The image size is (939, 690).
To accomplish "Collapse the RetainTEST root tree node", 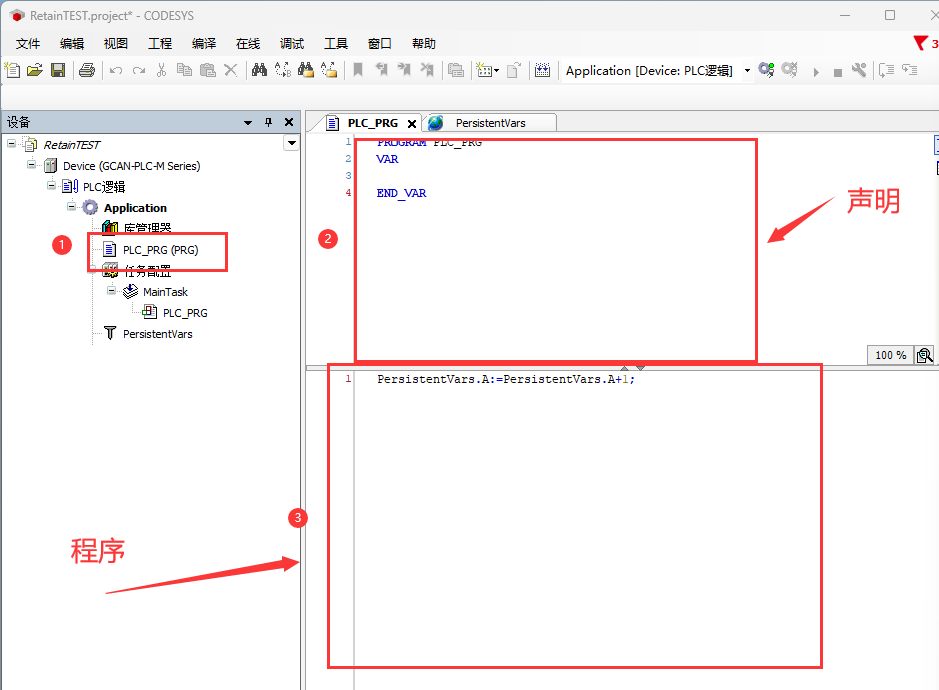I will (x=11, y=144).
